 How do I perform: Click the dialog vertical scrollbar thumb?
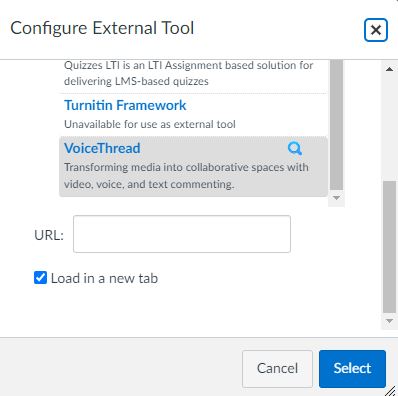click(389, 247)
